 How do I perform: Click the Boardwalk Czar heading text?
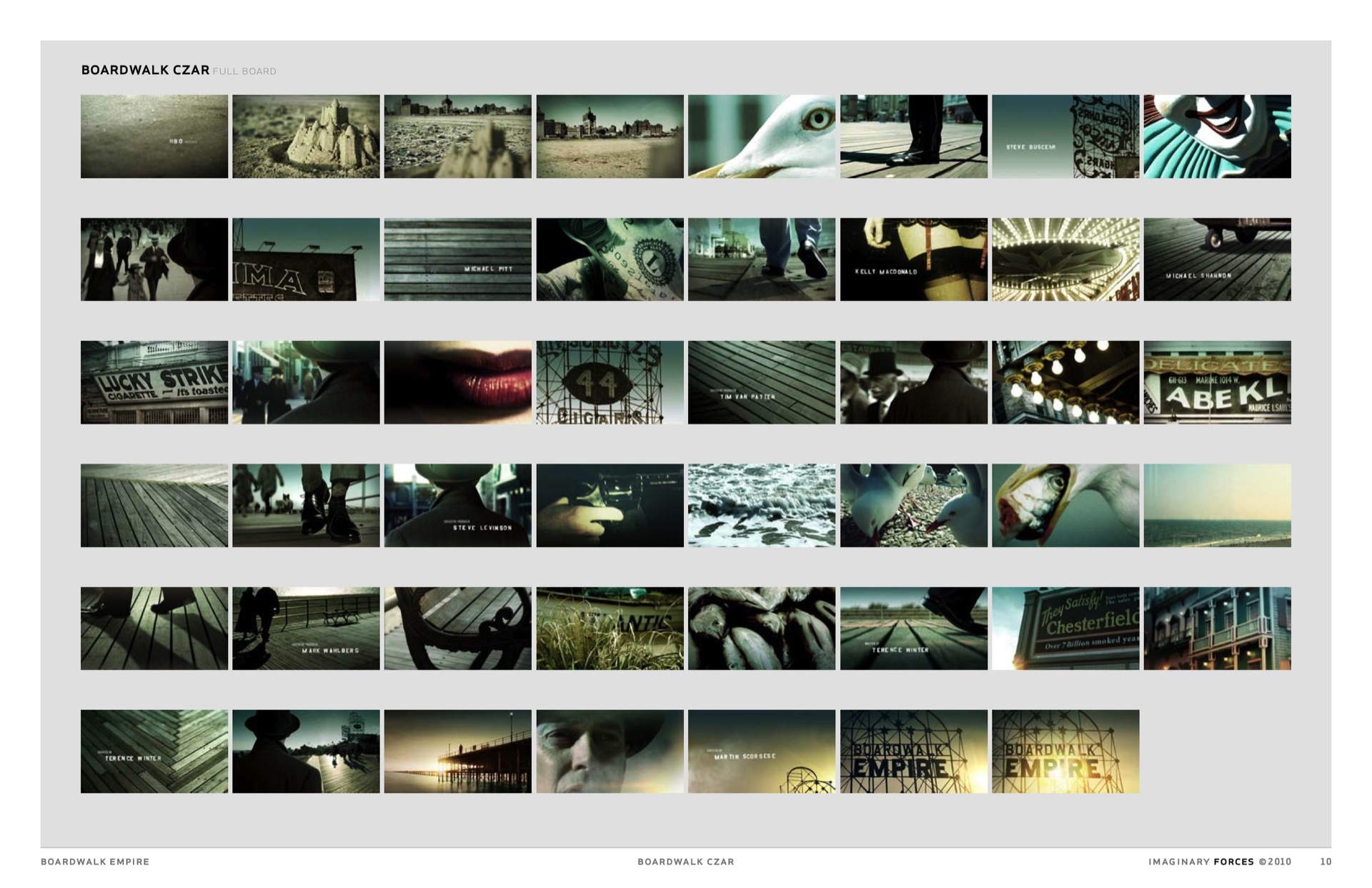145,70
